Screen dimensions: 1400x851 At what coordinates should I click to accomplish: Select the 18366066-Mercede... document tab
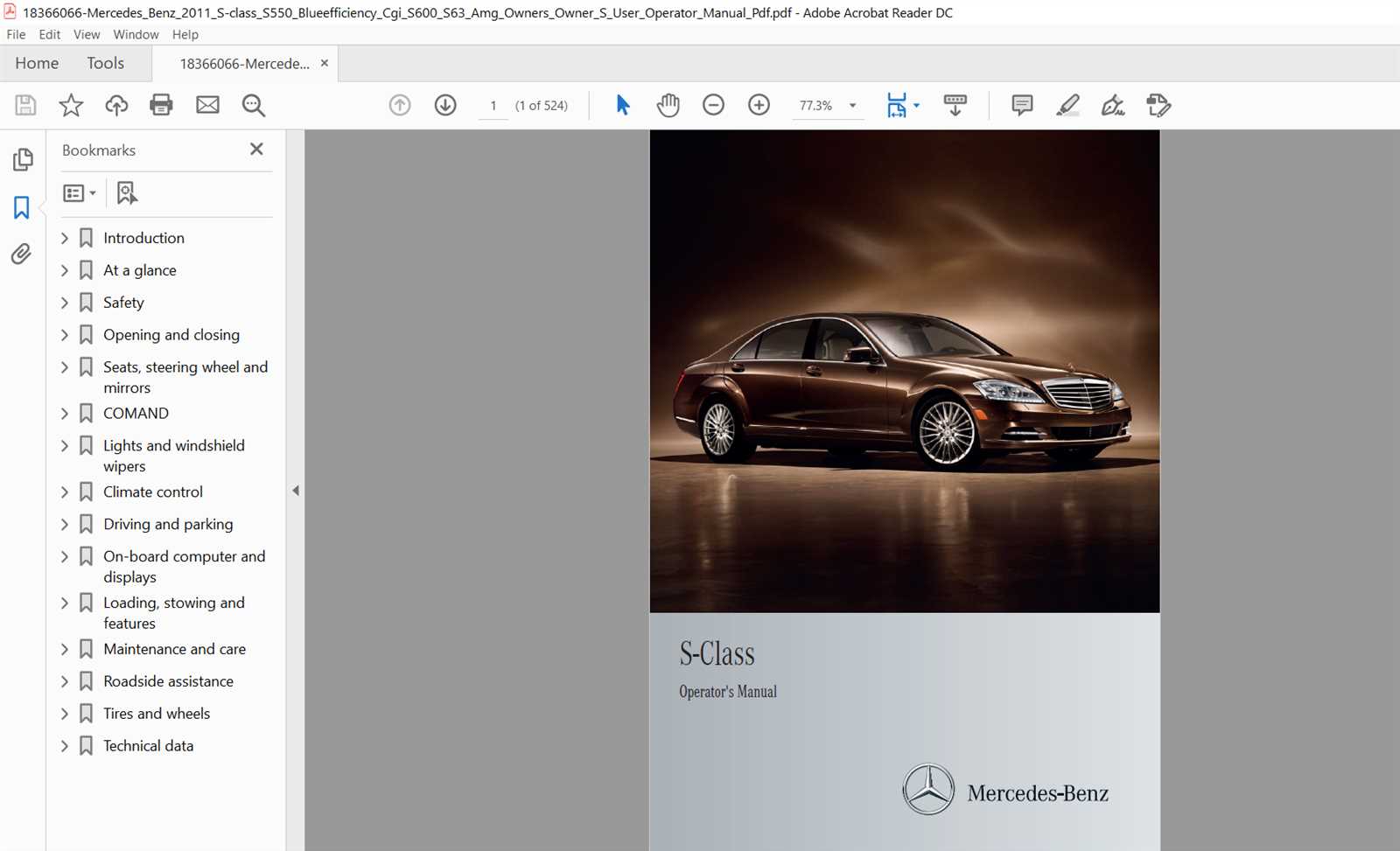click(x=245, y=64)
